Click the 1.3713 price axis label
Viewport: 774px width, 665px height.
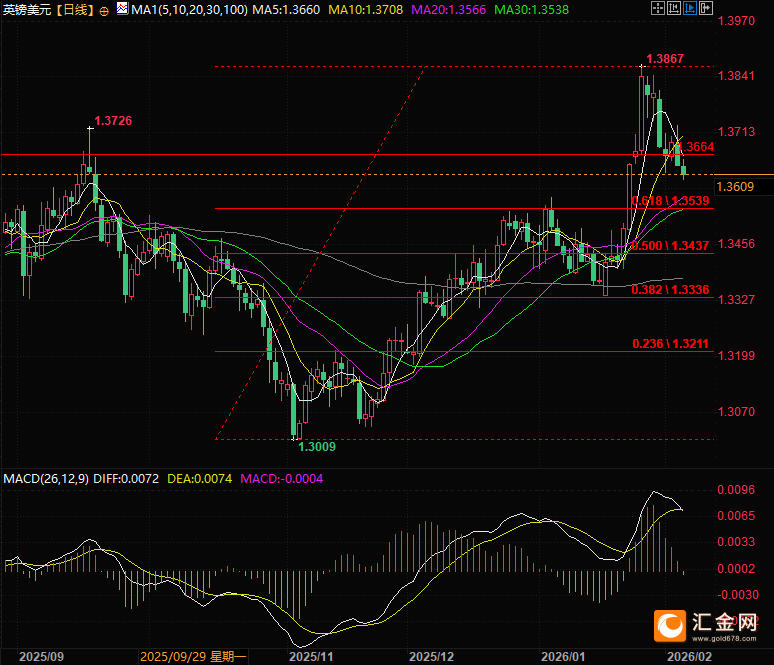coord(736,132)
